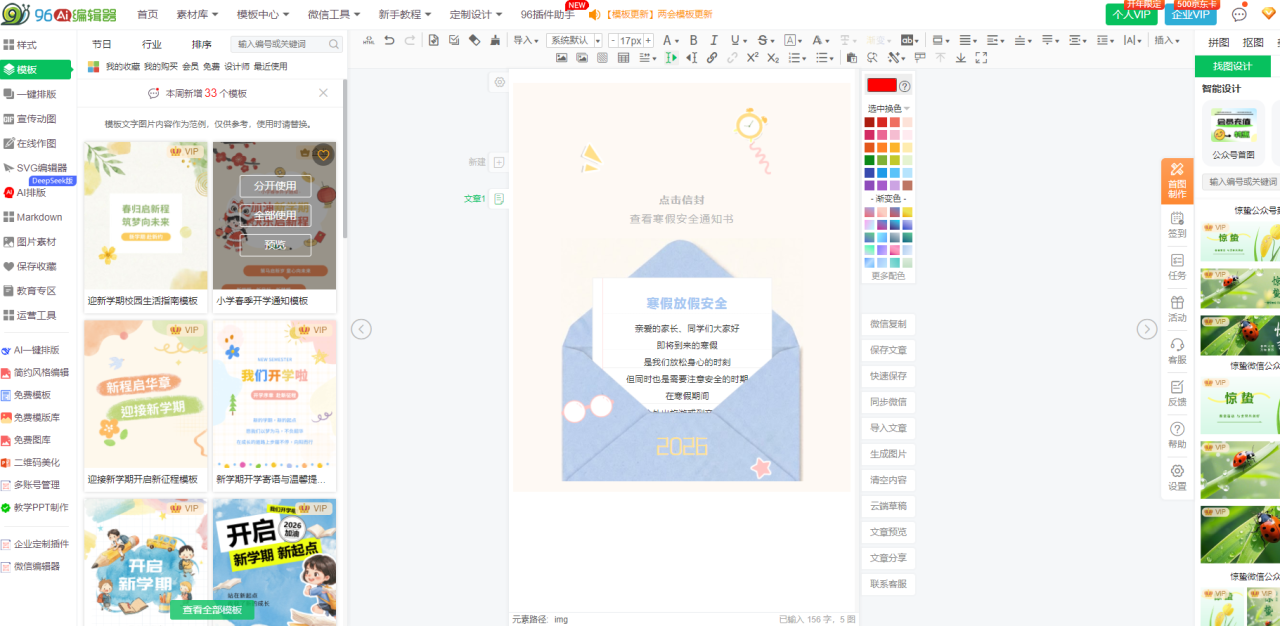Click the insert hyperlink icon
Image resolution: width=1280 pixels, height=626 pixels.
pyautogui.click(x=712, y=58)
